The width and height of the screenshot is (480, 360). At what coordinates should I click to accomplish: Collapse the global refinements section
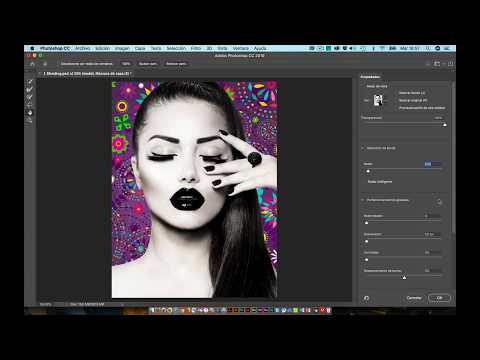pyautogui.click(x=363, y=200)
